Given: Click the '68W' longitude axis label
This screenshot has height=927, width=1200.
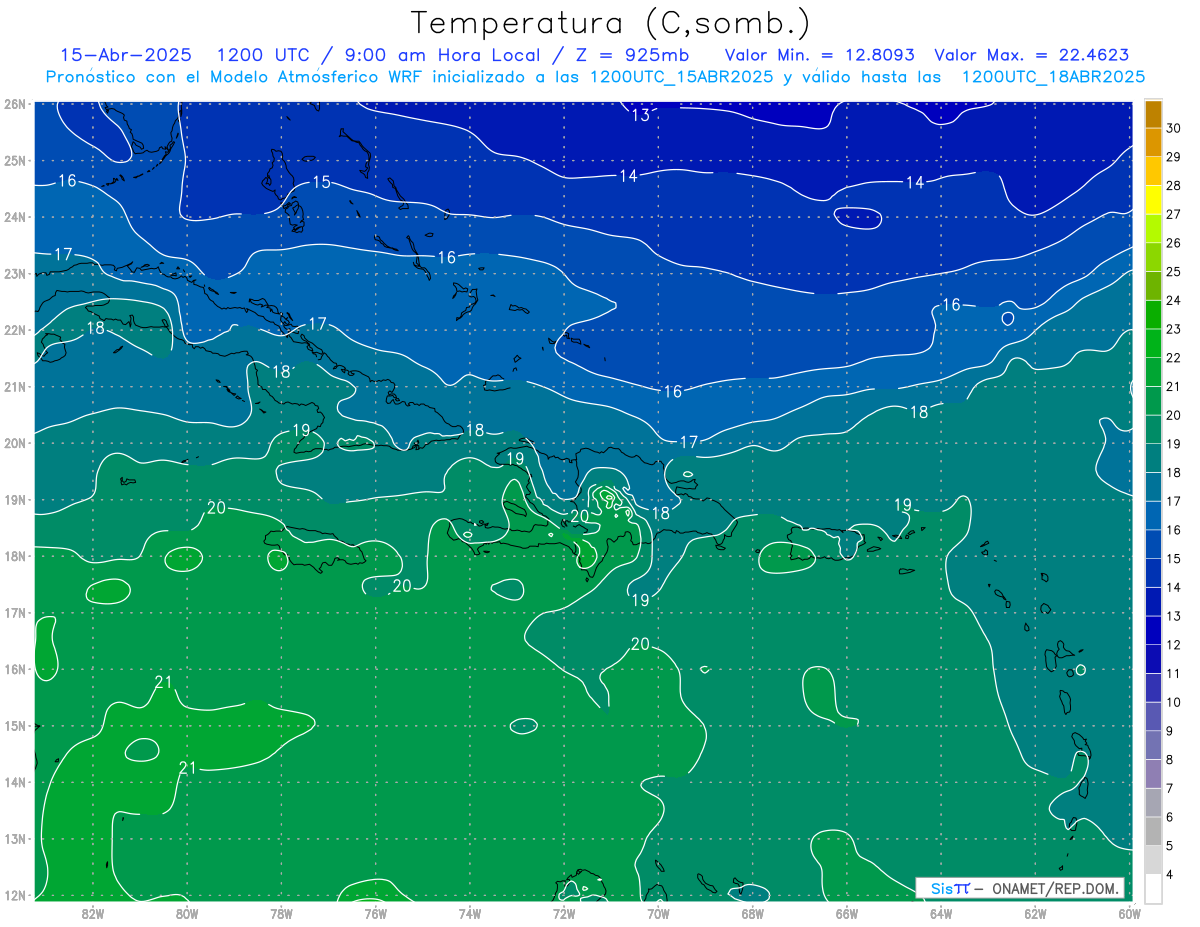Looking at the screenshot, I should 752,913.
